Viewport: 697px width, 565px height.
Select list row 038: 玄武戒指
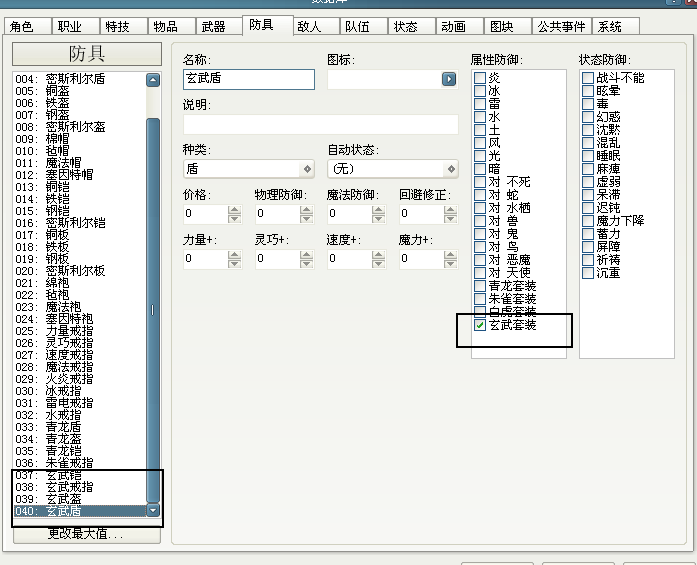[x=80, y=487]
